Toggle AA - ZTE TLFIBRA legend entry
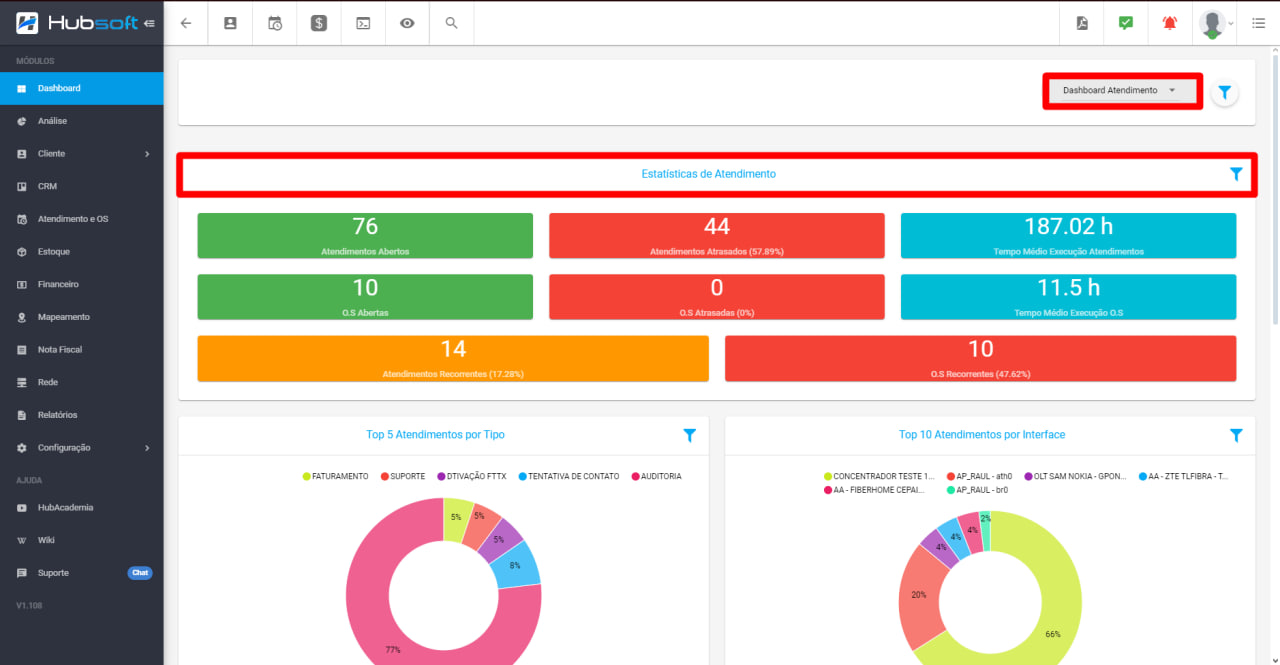The height and width of the screenshot is (665, 1280). tap(1183, 476)
